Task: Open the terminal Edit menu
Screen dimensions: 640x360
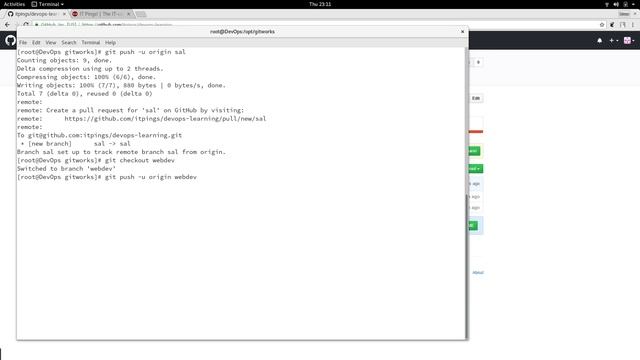Action: (36, 42)
